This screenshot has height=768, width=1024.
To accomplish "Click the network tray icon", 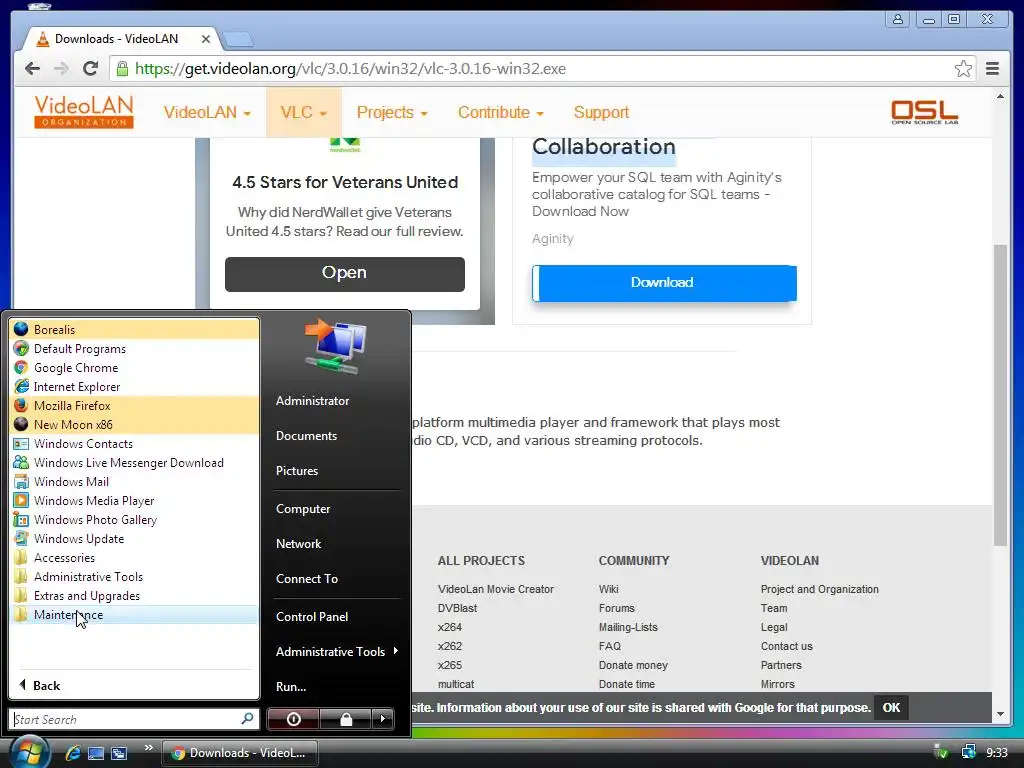I will pyautogui.click(x=968, y=752).
